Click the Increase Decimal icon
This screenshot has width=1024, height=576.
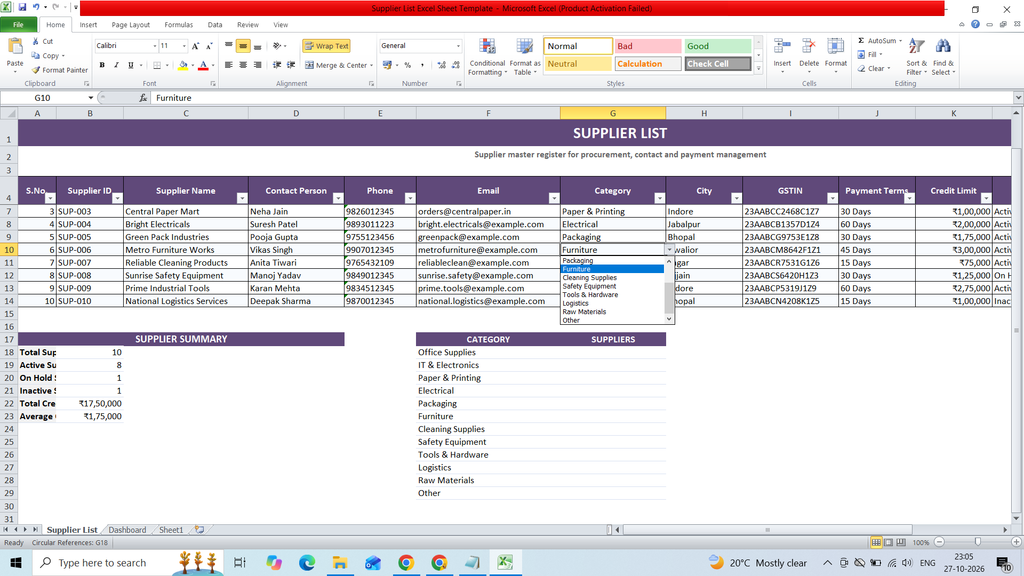coord(441,65)
